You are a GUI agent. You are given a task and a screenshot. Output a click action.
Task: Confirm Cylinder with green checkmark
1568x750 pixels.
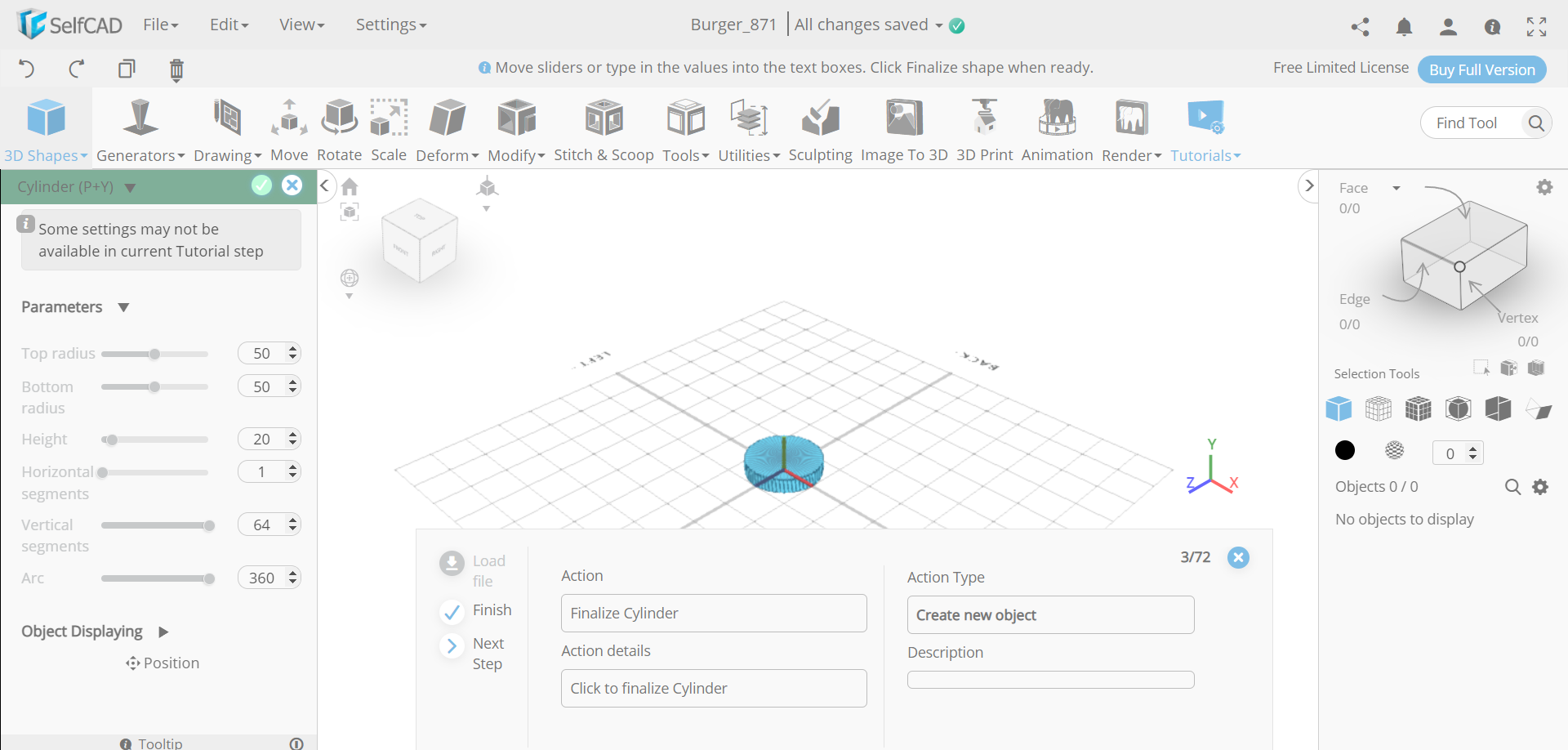[x=261, y=185]
